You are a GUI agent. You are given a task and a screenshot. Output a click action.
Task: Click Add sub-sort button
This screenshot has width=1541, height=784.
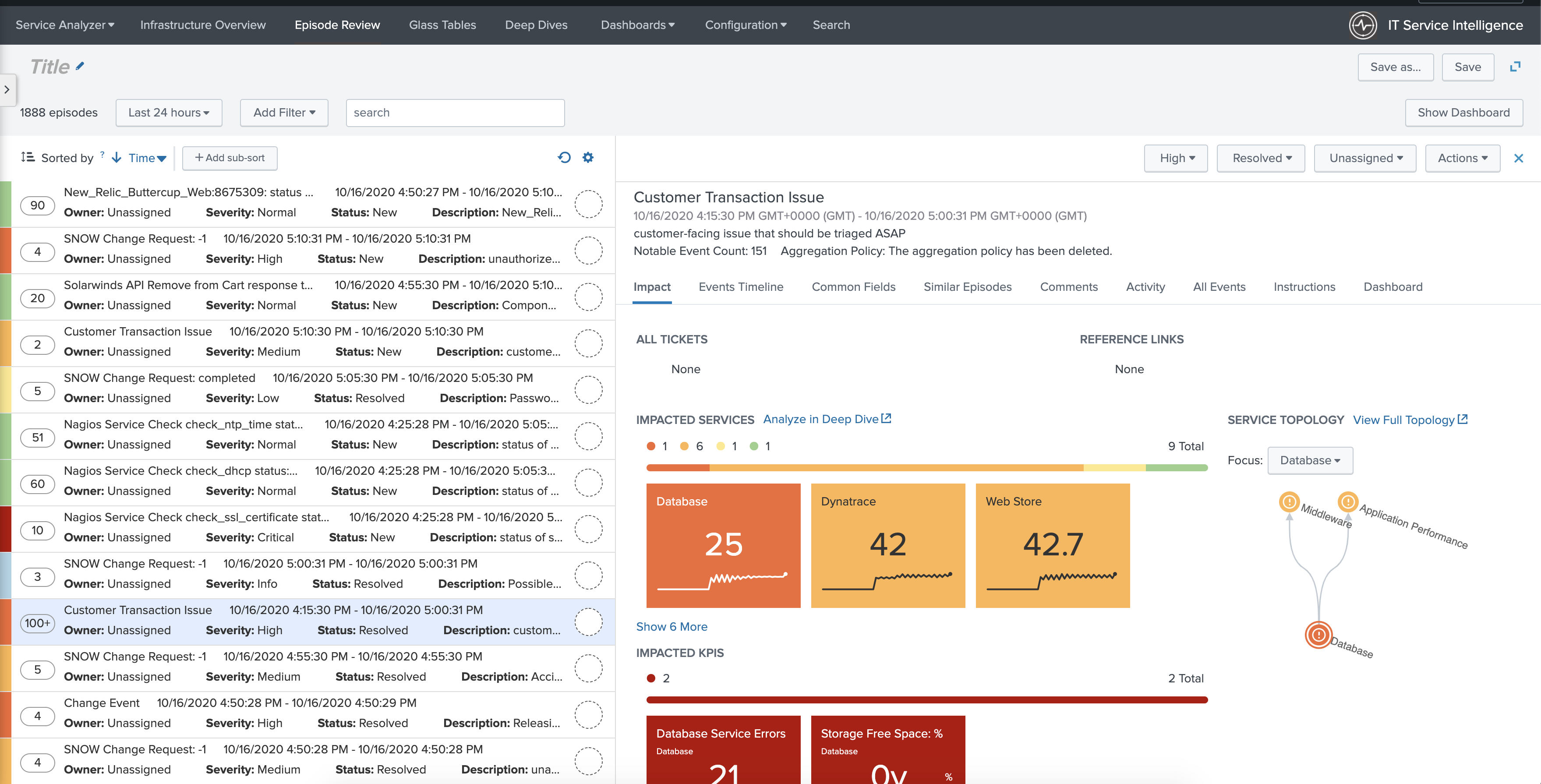tap(230, 158)
